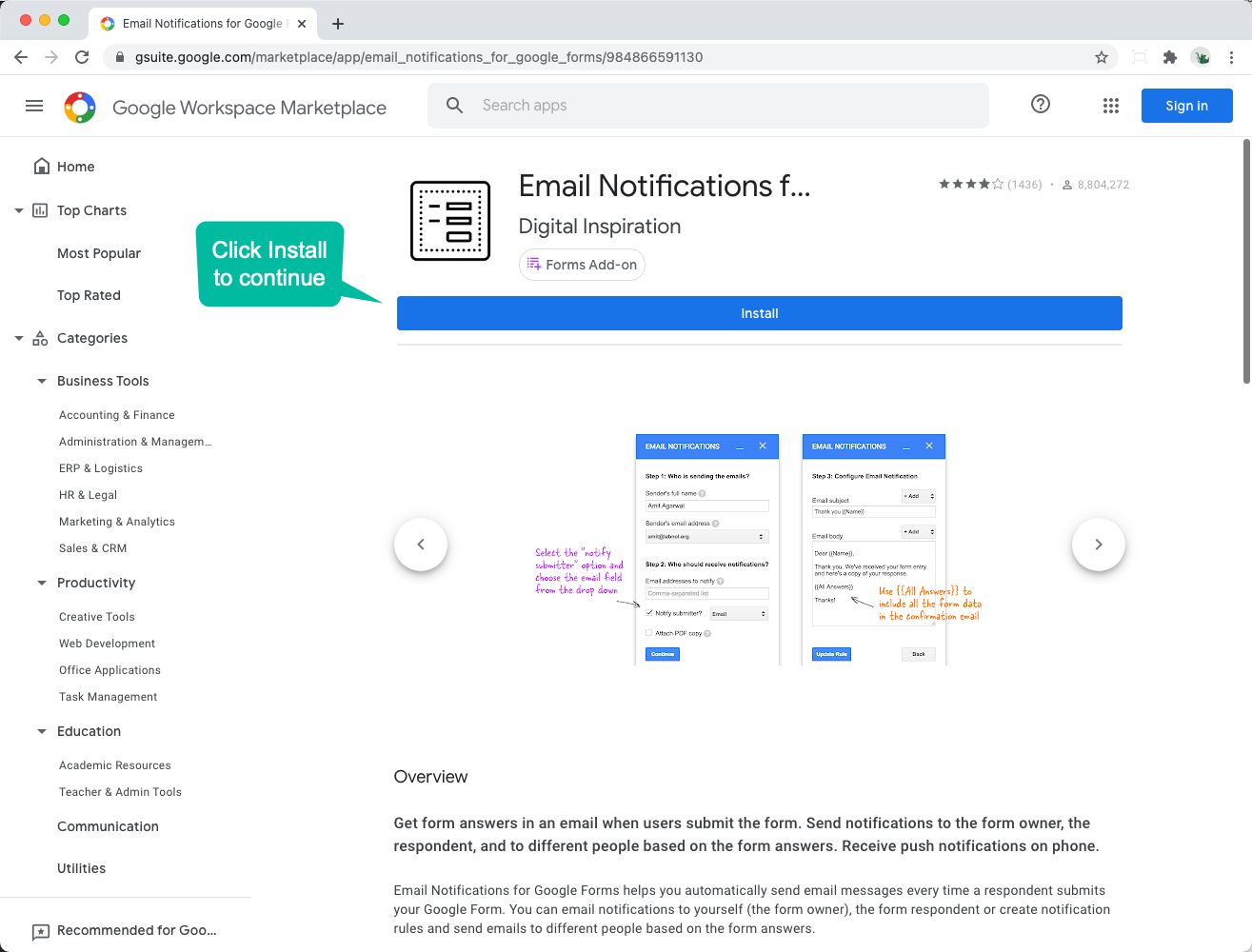
Task: Open the help question mark icon
Action: click(x=1041, y=105)
